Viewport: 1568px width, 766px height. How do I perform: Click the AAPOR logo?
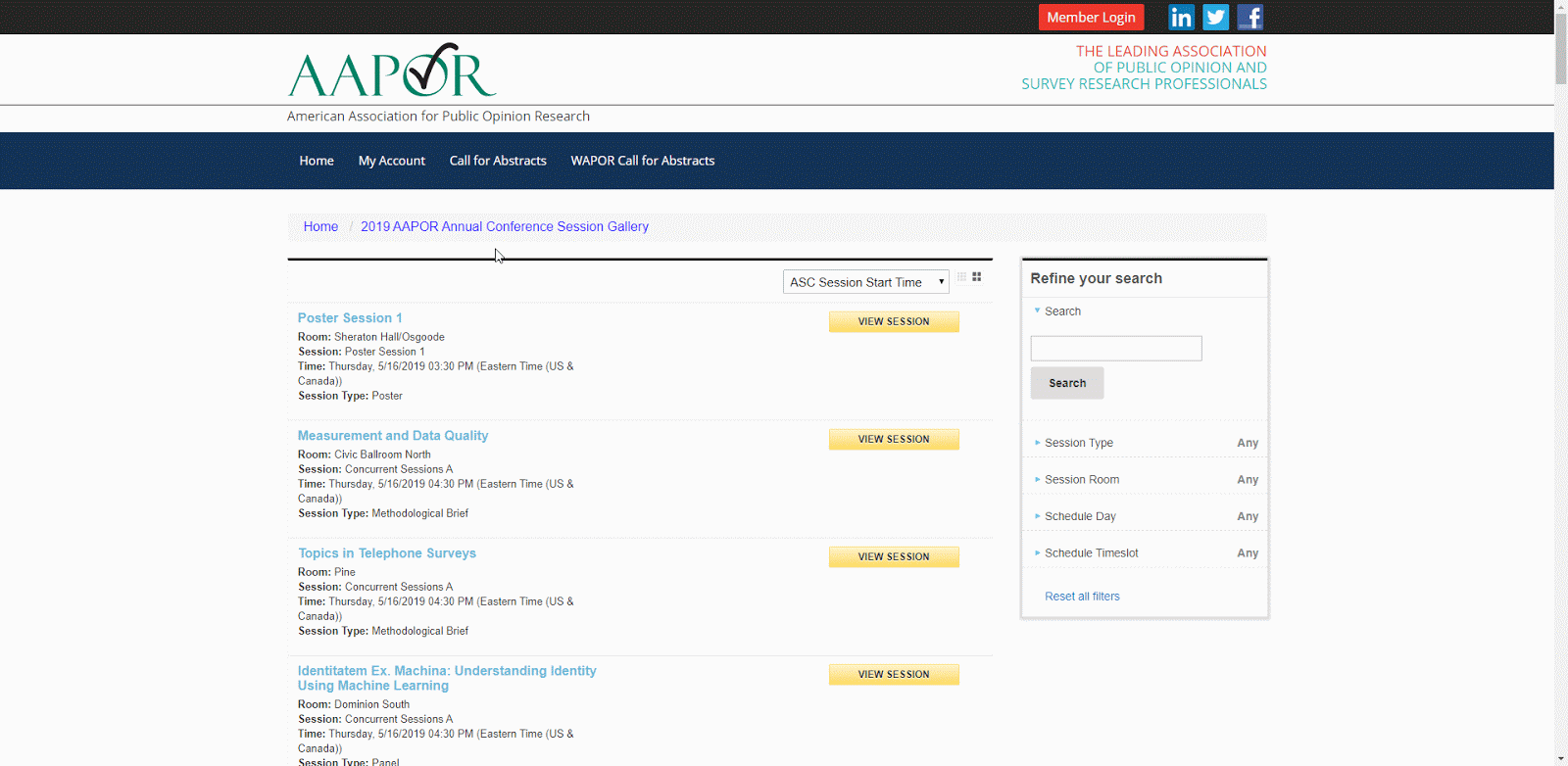pyautogui.click(x=392, y=71)
